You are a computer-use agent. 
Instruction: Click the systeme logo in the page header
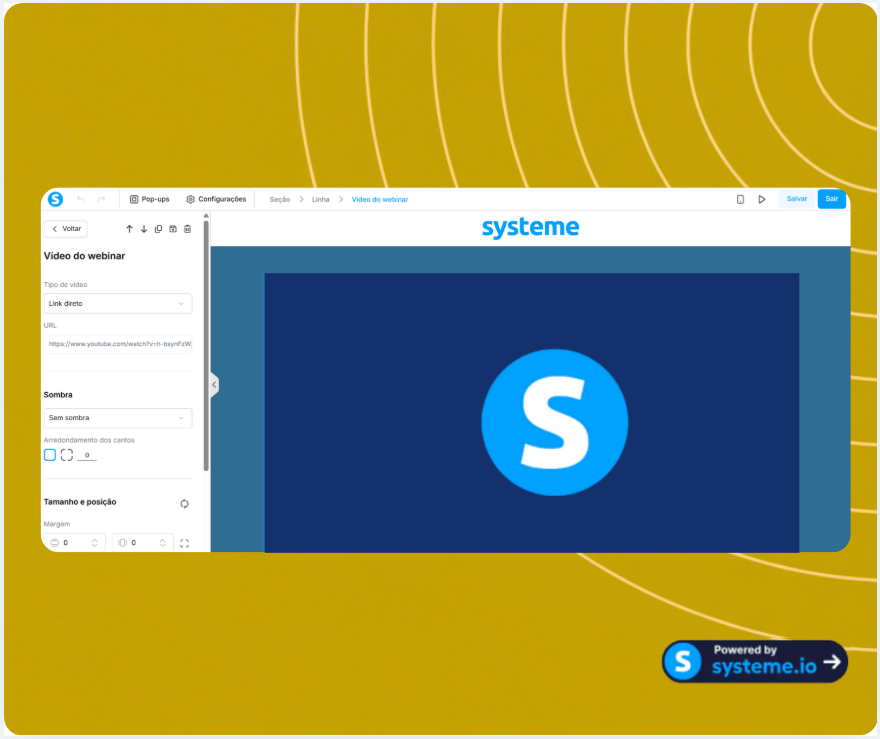click(530, 227)
